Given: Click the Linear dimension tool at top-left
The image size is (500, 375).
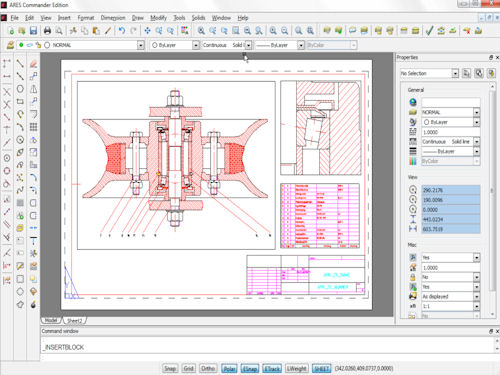Looking at the screenshot, I should pyautogui.click(x=7, y=63).
